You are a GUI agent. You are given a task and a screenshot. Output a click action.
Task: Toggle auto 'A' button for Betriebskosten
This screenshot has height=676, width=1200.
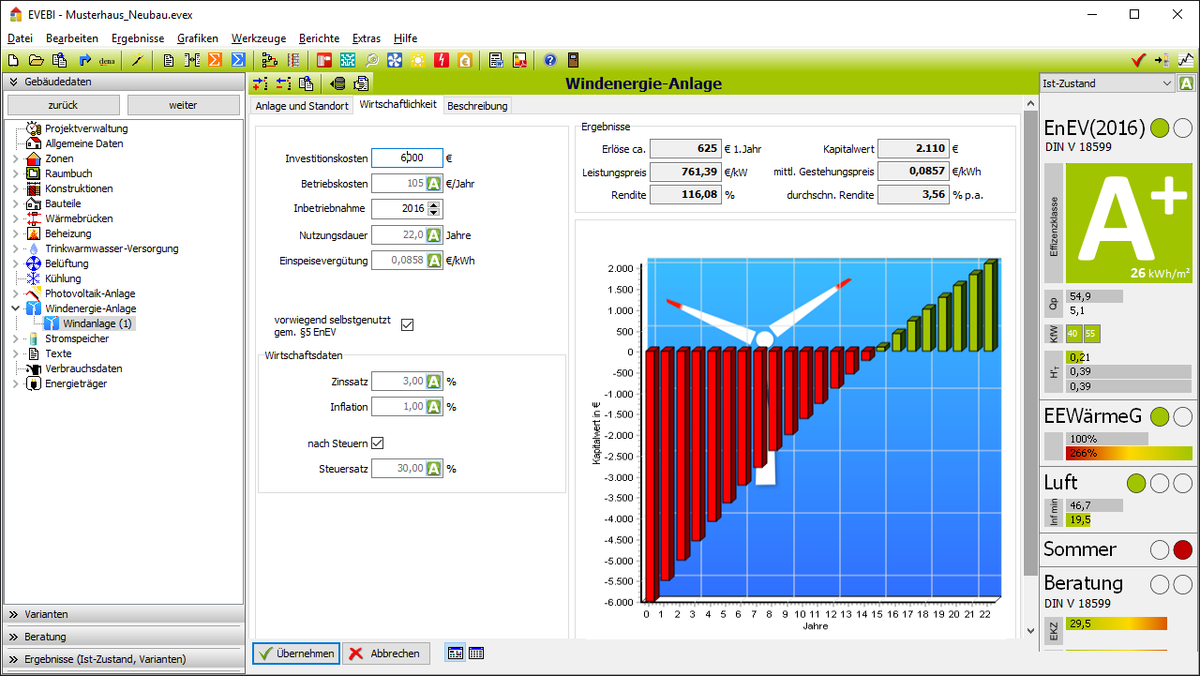434,184
